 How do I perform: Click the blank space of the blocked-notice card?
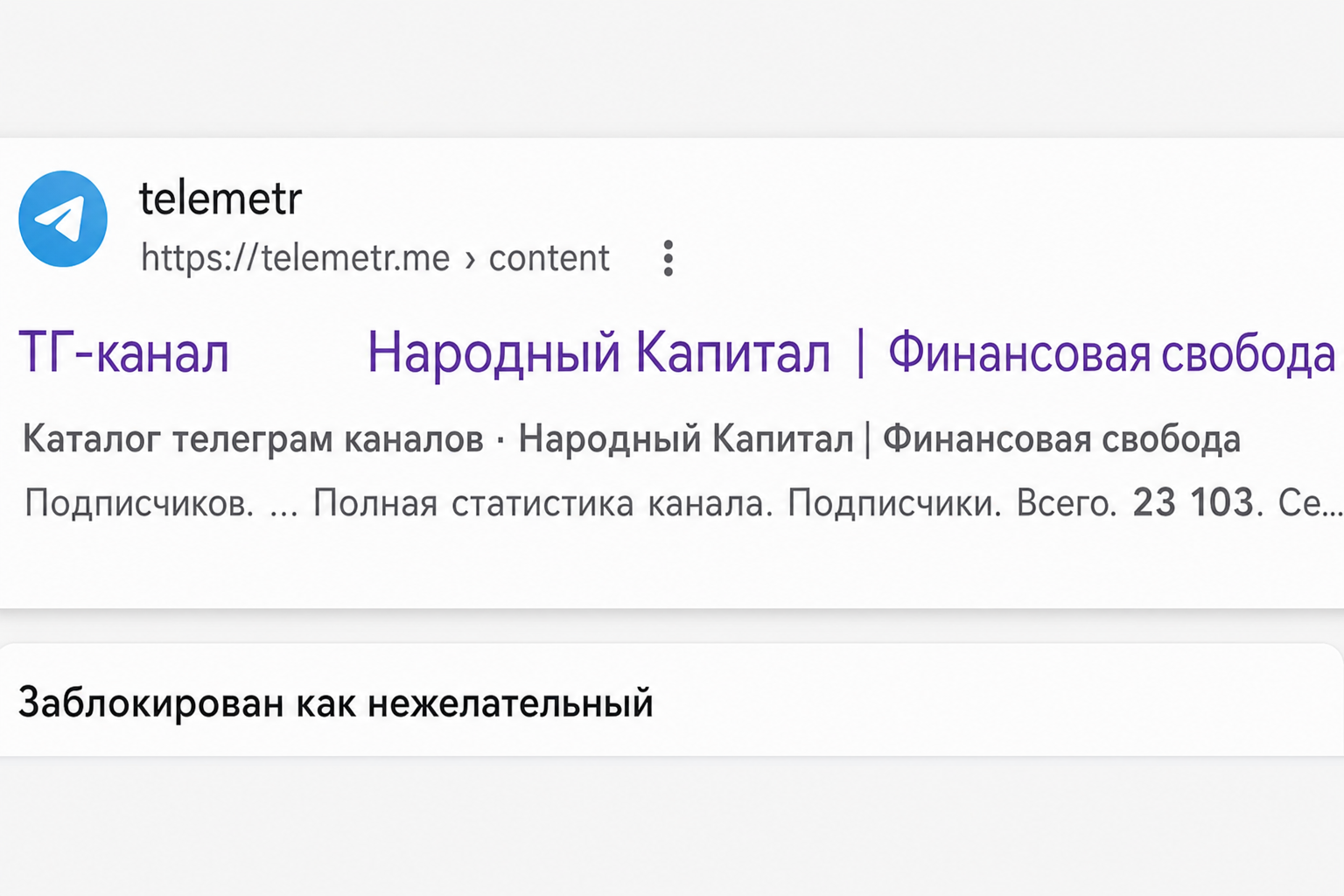click(x=997, y=702)
